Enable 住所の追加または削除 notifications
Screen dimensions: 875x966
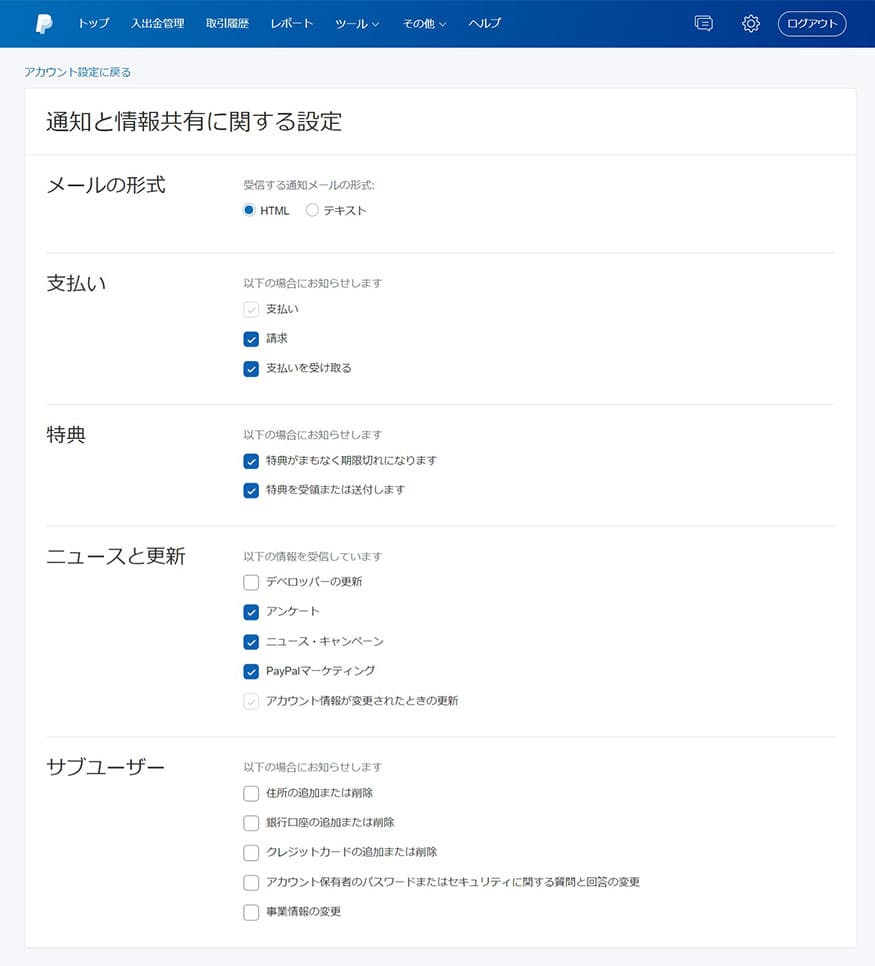pos(251,793)
